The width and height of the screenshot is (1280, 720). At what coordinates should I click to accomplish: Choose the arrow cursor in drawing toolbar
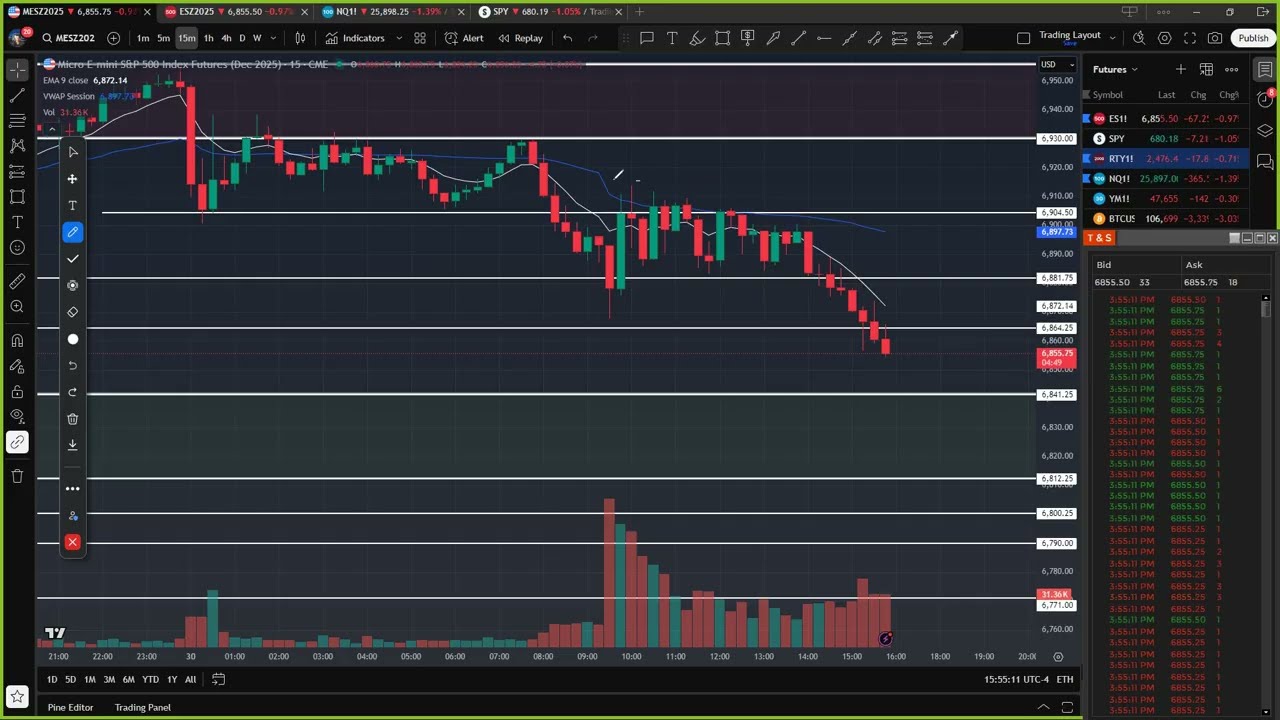pyautogui.click(x=72, y=152)
